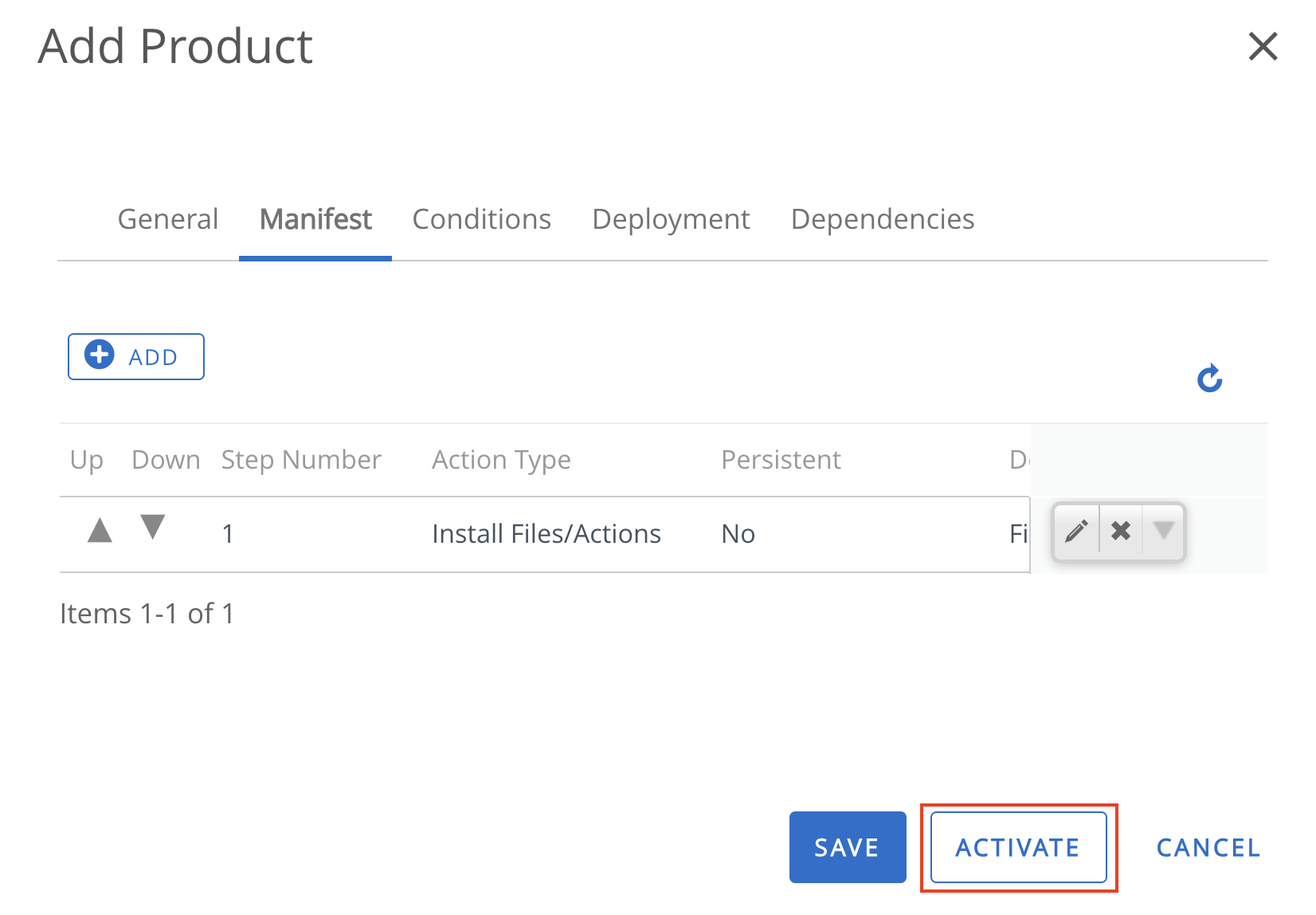Screen dimensions: 1316x915
Task: Save the product
Action: (847, 847)
